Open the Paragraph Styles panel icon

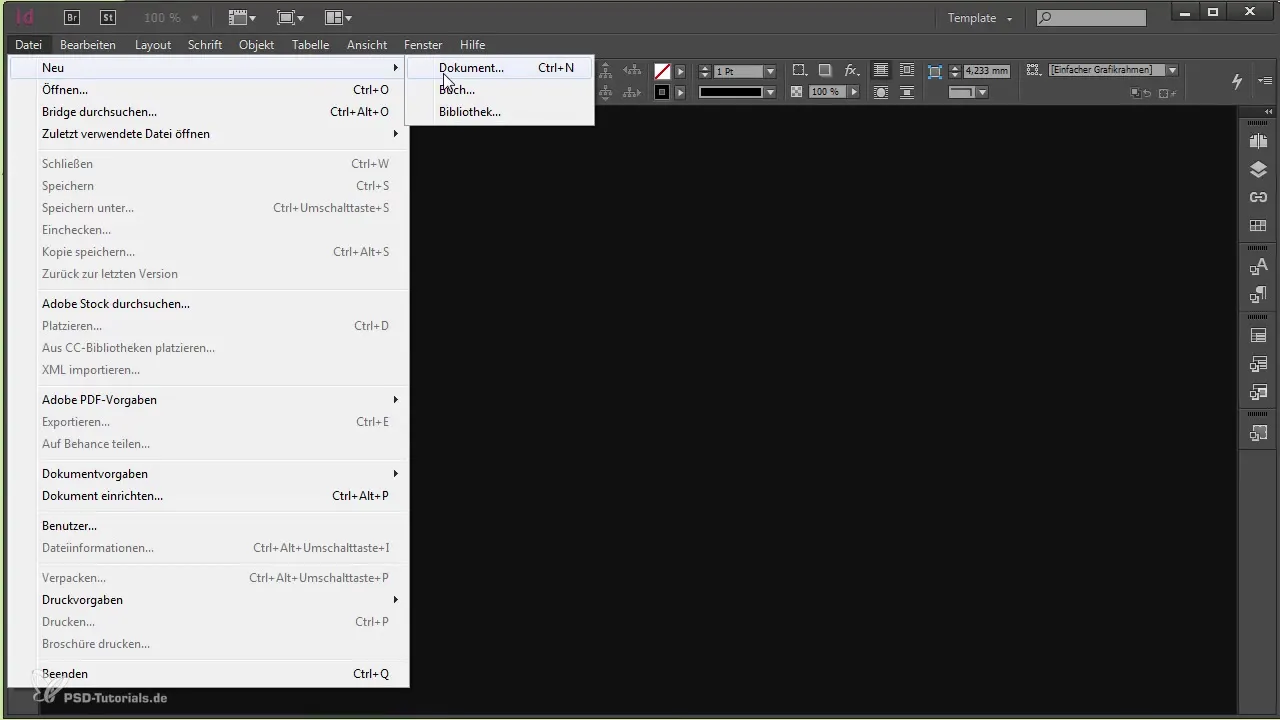point(1258,294)
